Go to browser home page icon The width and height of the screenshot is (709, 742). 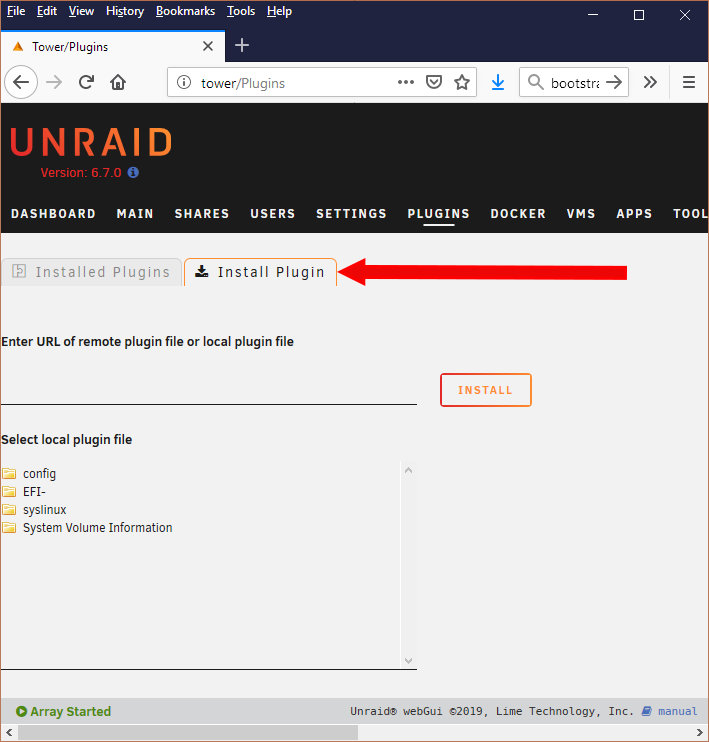coord(118,82)
